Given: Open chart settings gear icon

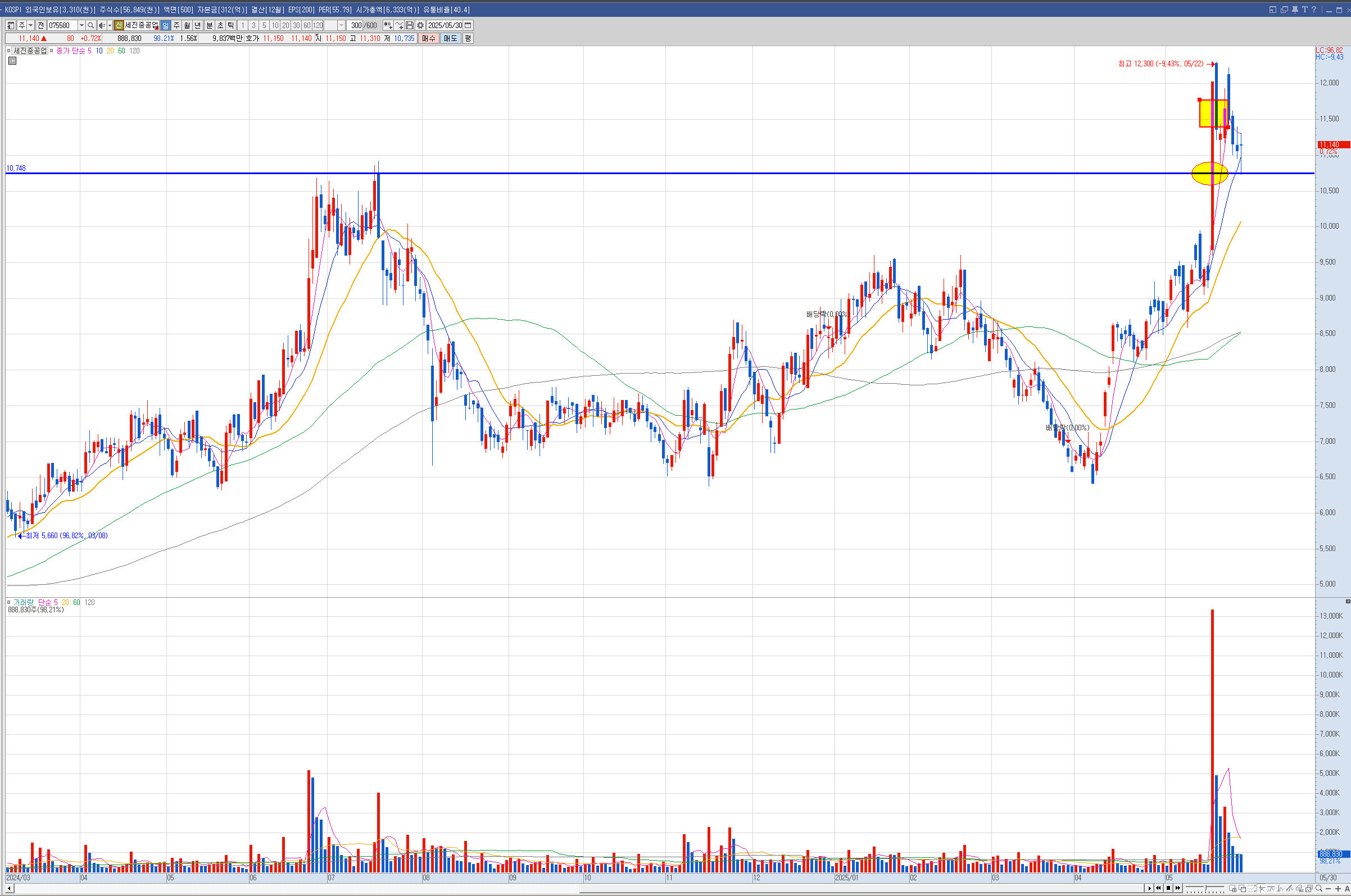Looking at the screenshot, I should (420, 25).
